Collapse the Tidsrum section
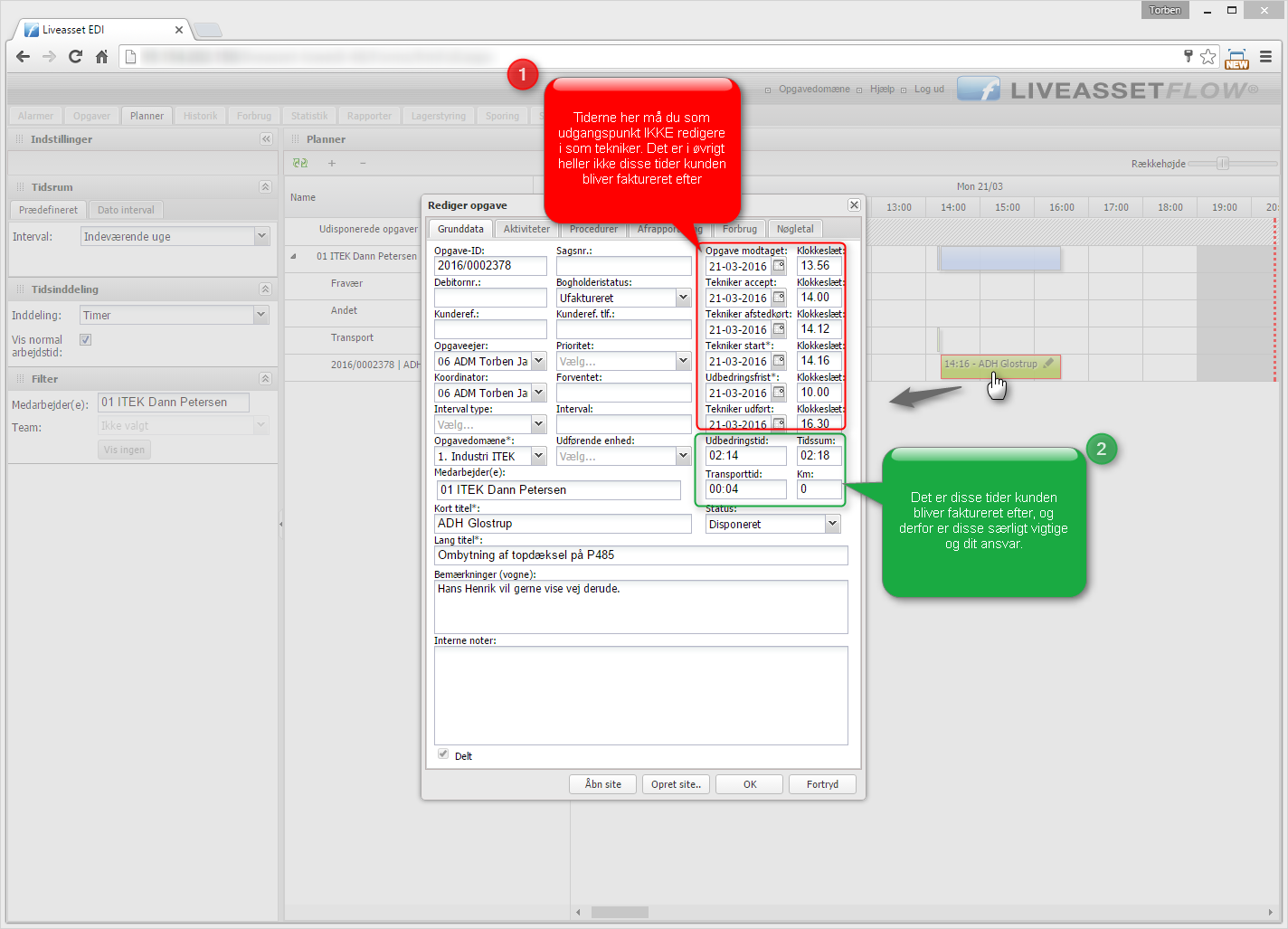The image size is (1288, 929). pyautogui.click(x=265, y=187)
